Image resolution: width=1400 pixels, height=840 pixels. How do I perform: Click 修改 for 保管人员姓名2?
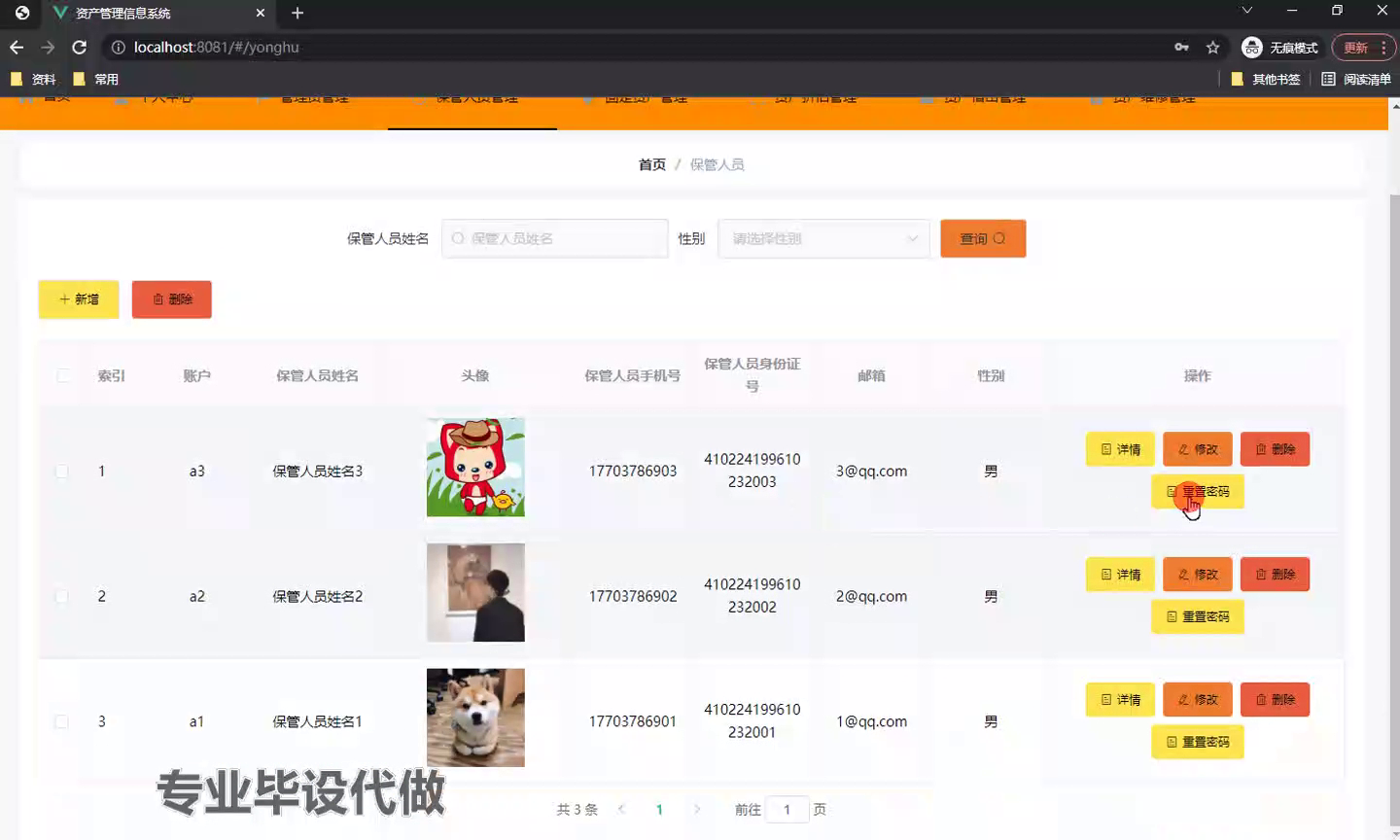[1198, 575]
